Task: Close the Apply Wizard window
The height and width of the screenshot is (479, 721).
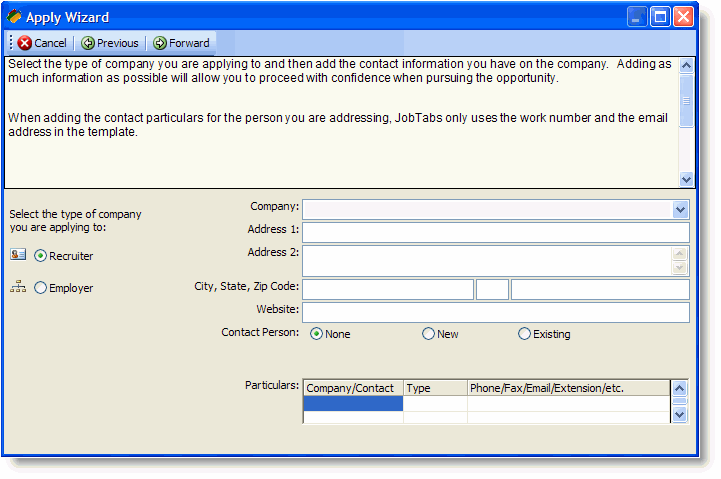Action: (683, 17)
